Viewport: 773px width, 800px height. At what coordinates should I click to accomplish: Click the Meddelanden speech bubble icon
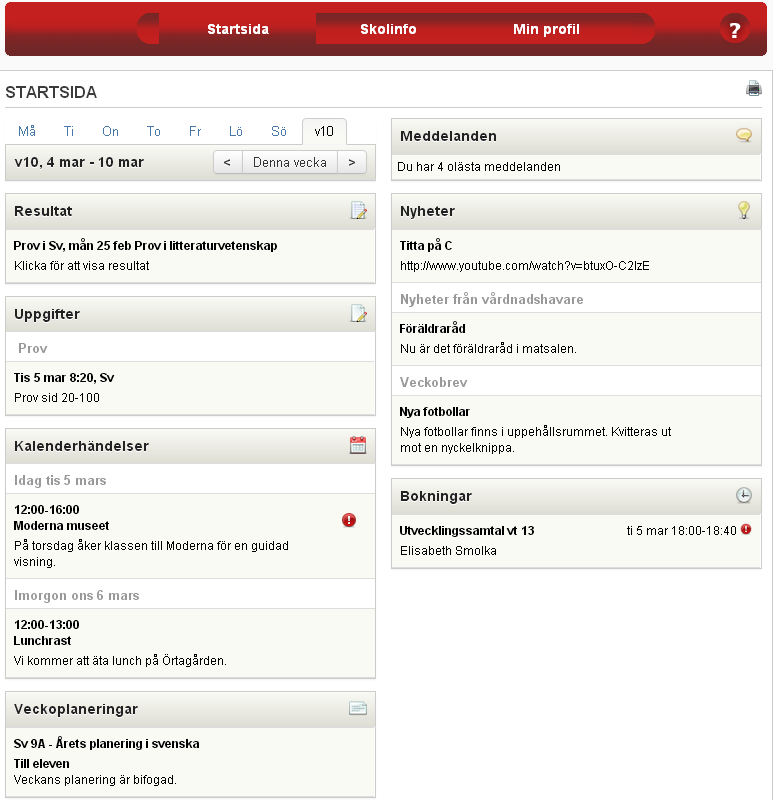click(x=744, y=135)
